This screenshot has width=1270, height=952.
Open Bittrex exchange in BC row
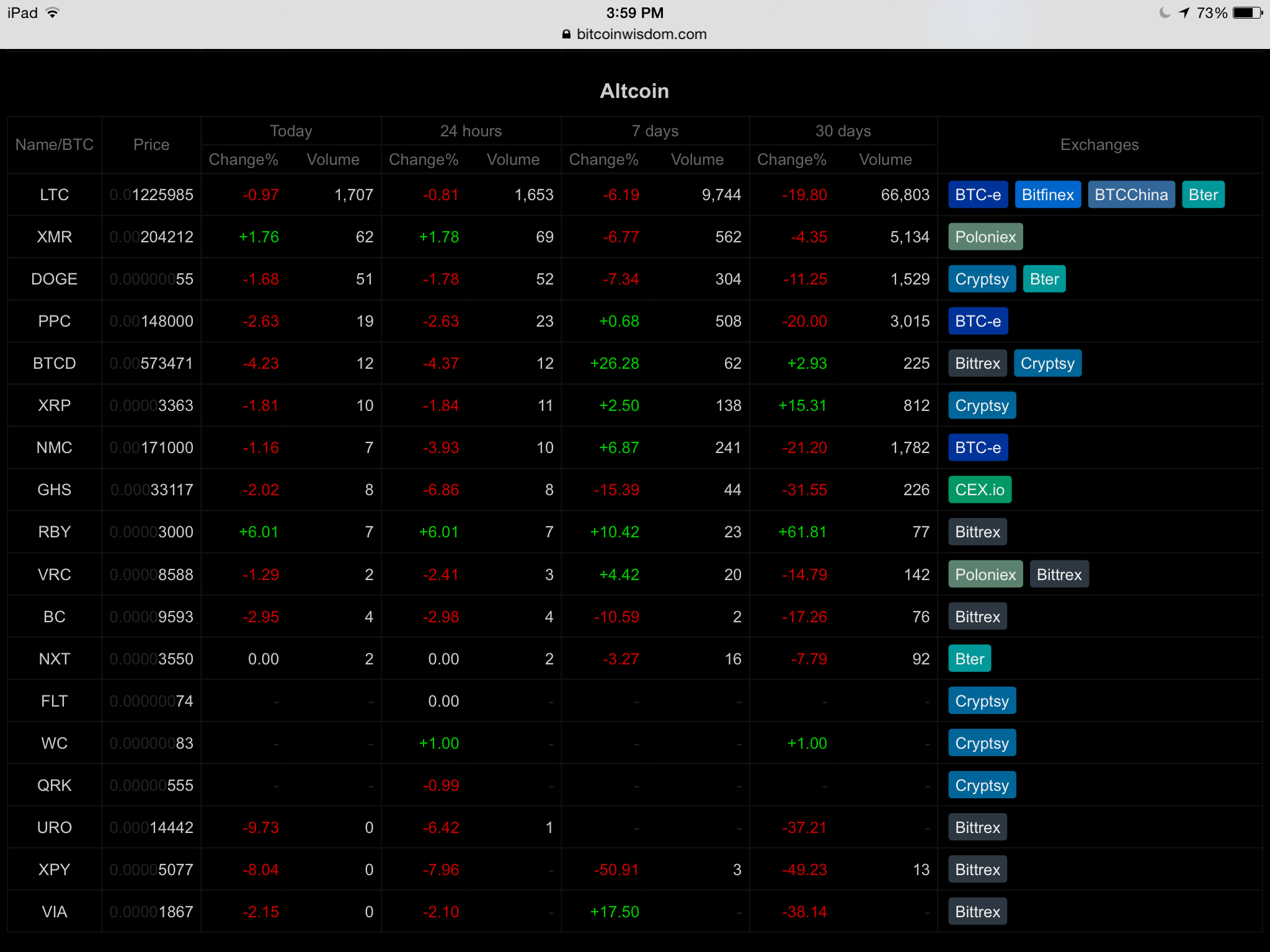point(977,617)
